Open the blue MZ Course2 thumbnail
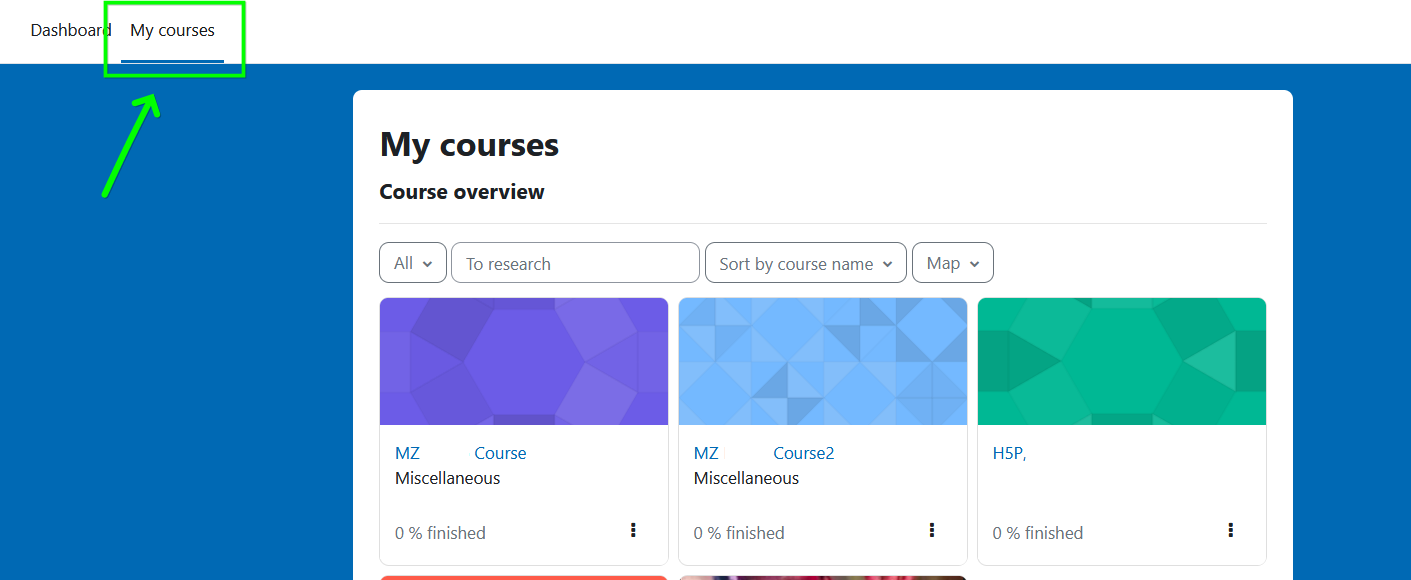Image resolution: width=1411 pixels, height=580 pixels. 823,361
